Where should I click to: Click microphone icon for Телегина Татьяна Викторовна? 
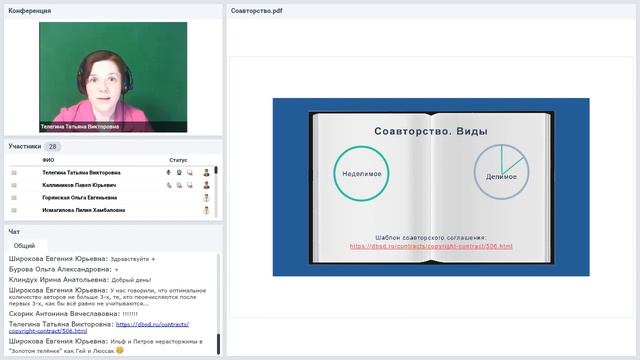(x=169, y=173)
